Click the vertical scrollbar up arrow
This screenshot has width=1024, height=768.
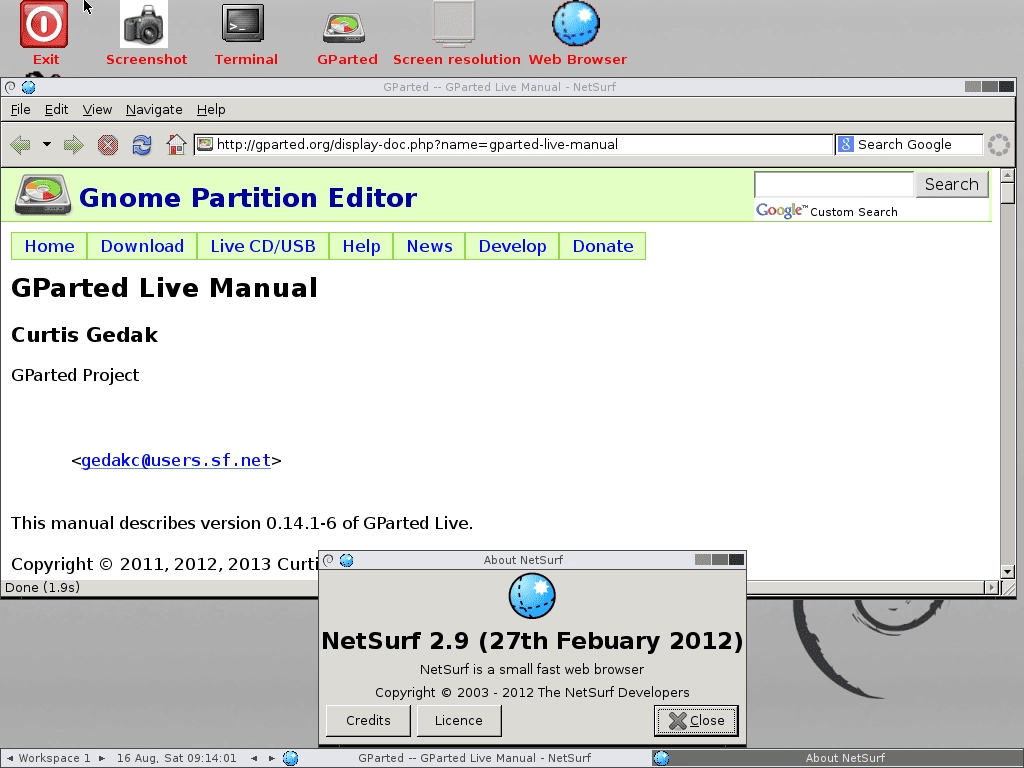[1008, 175]
